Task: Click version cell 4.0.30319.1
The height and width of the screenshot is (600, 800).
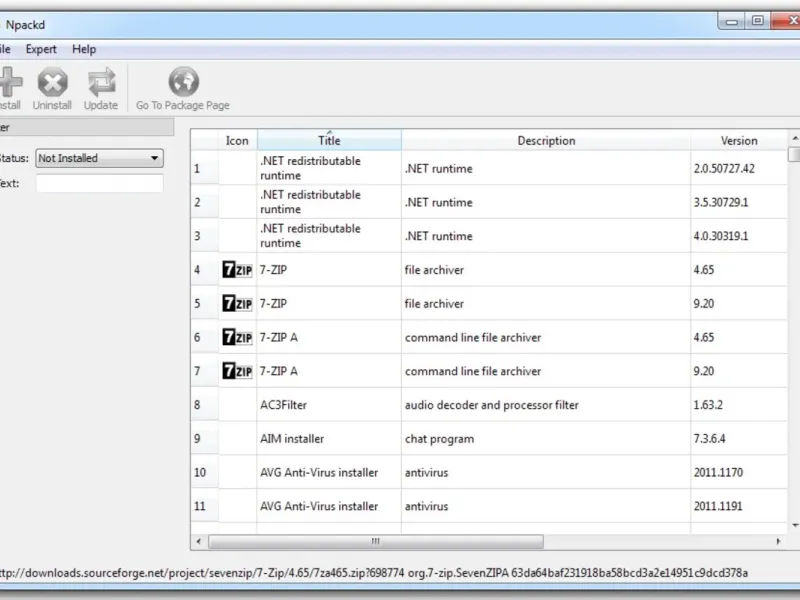Action: 739,235
